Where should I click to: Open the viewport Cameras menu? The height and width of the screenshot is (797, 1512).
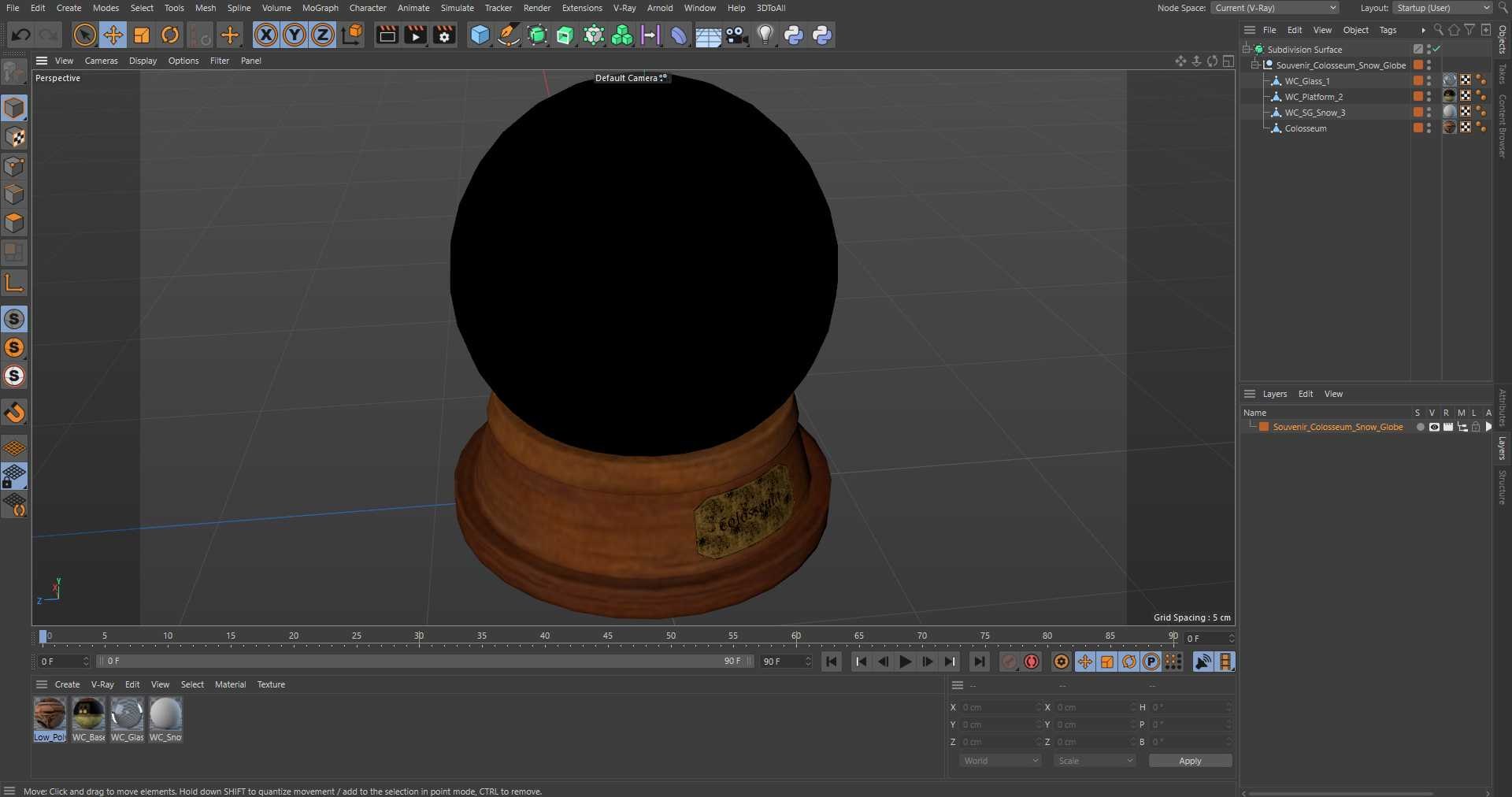tap(101, 61)
